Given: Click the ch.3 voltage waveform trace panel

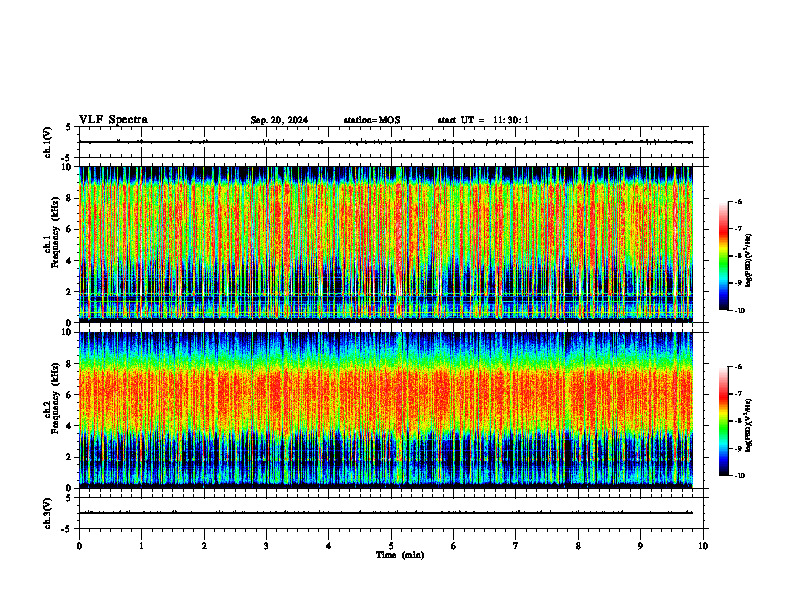Looking at the screenshot, I should click(390, 513).
